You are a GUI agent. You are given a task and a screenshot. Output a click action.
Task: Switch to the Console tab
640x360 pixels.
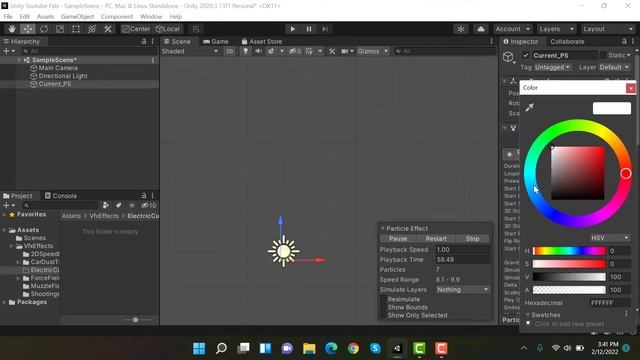pyautogui.click(x=60, y=196)
